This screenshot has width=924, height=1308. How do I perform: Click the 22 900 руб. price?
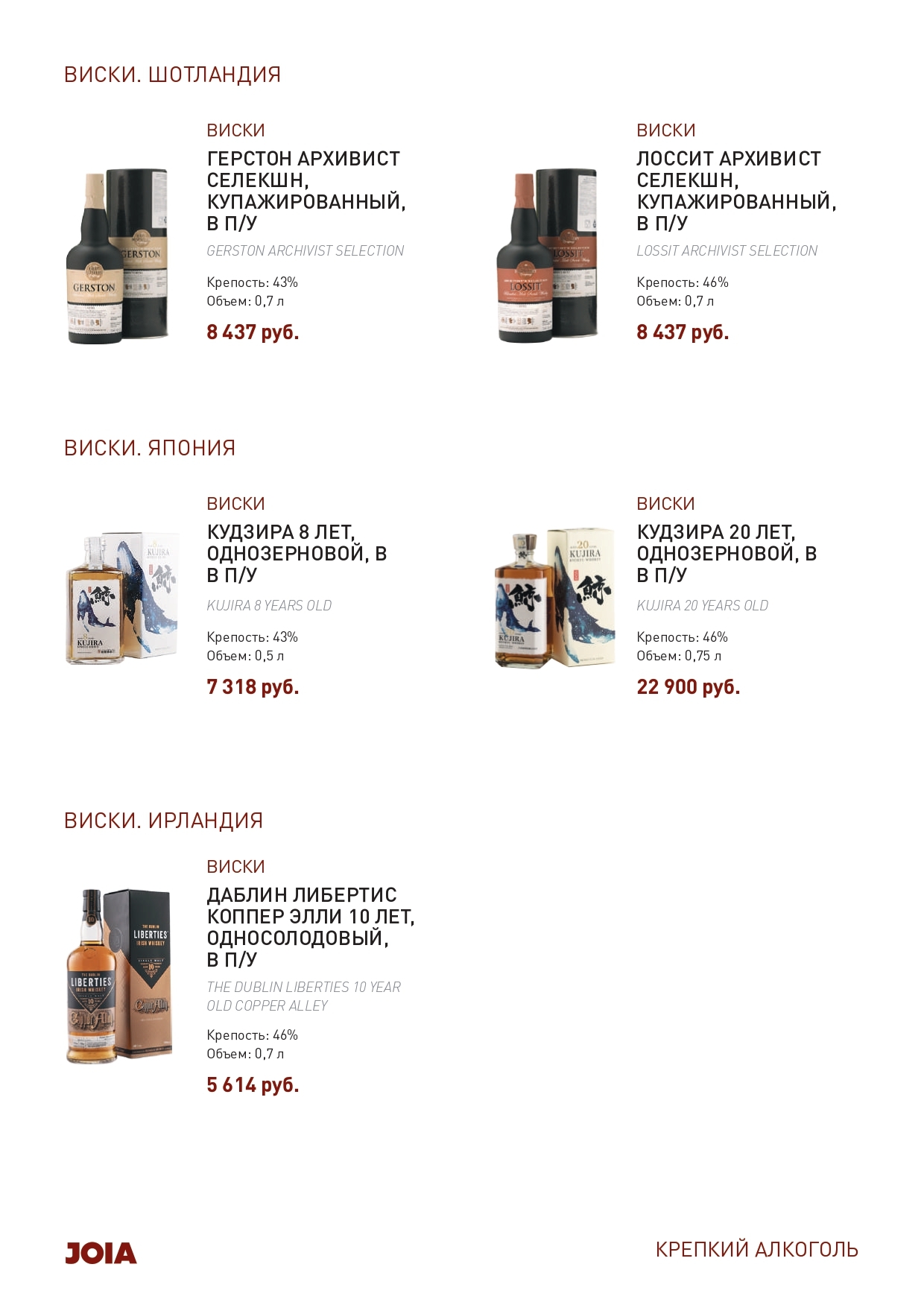point(688,687)
